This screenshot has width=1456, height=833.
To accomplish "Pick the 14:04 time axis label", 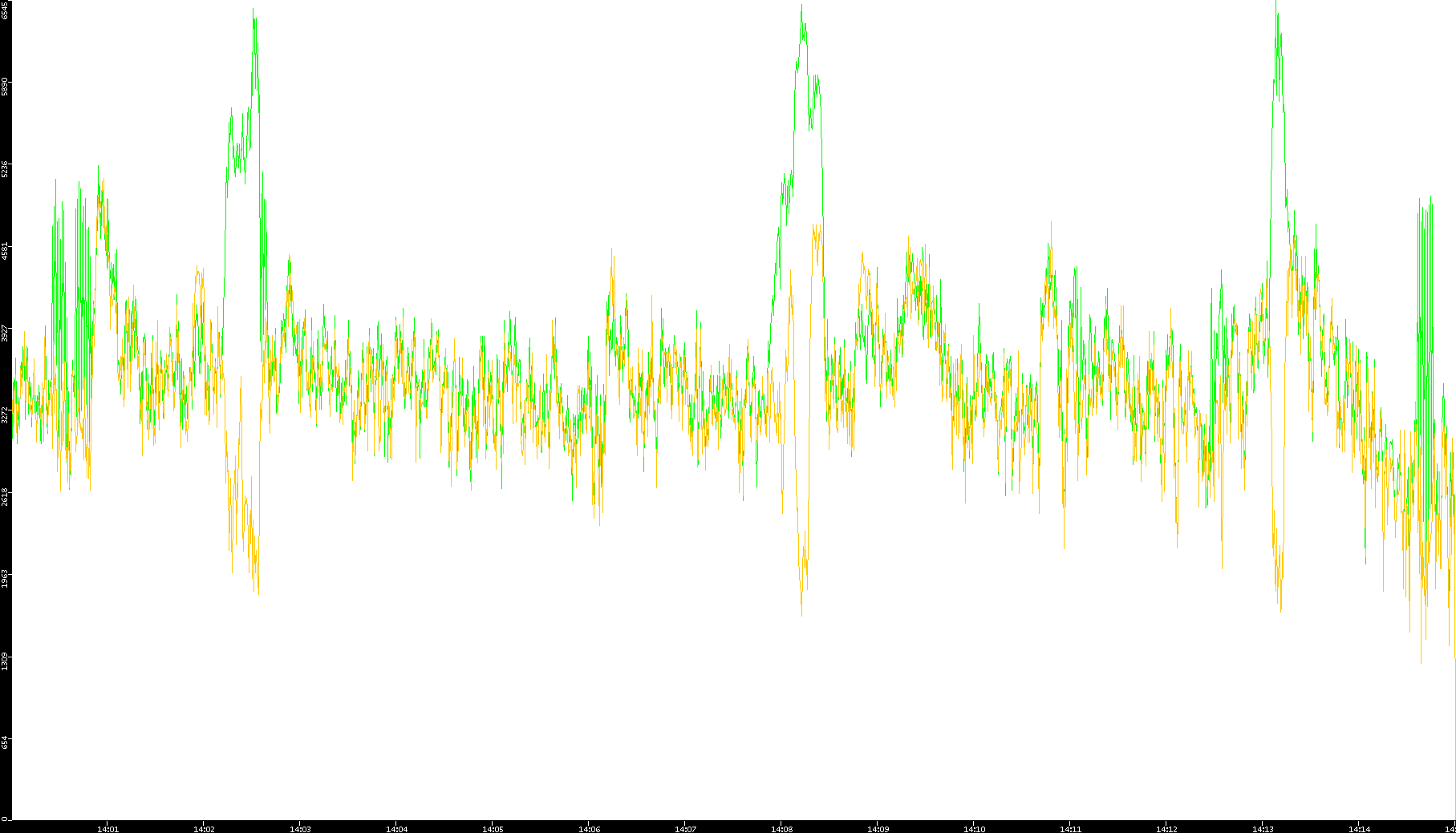I will [396, 829].
